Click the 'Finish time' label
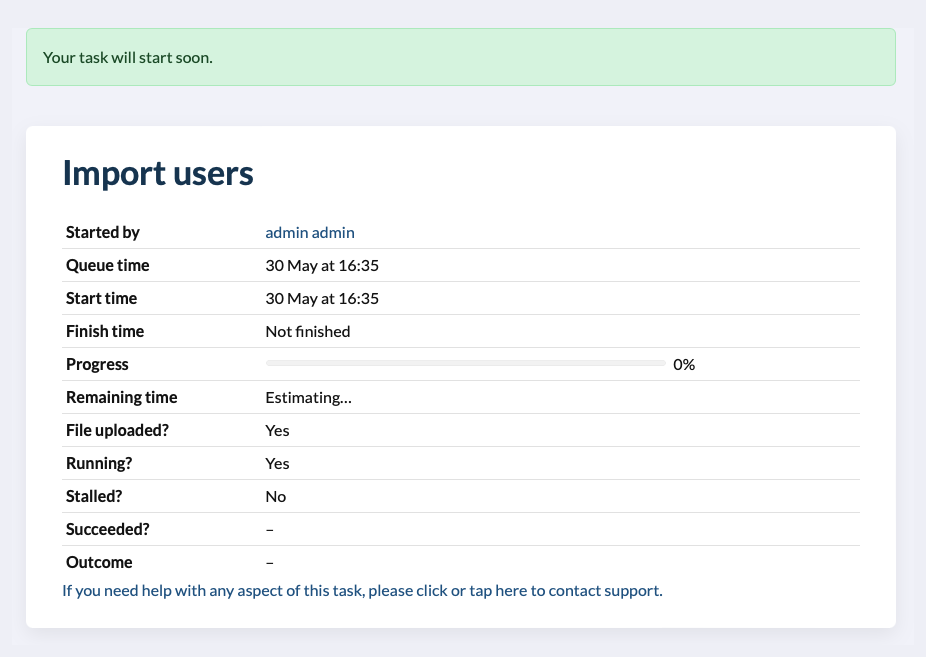The height and width of the screenshot is (657, 926). [x=105, y=332]
